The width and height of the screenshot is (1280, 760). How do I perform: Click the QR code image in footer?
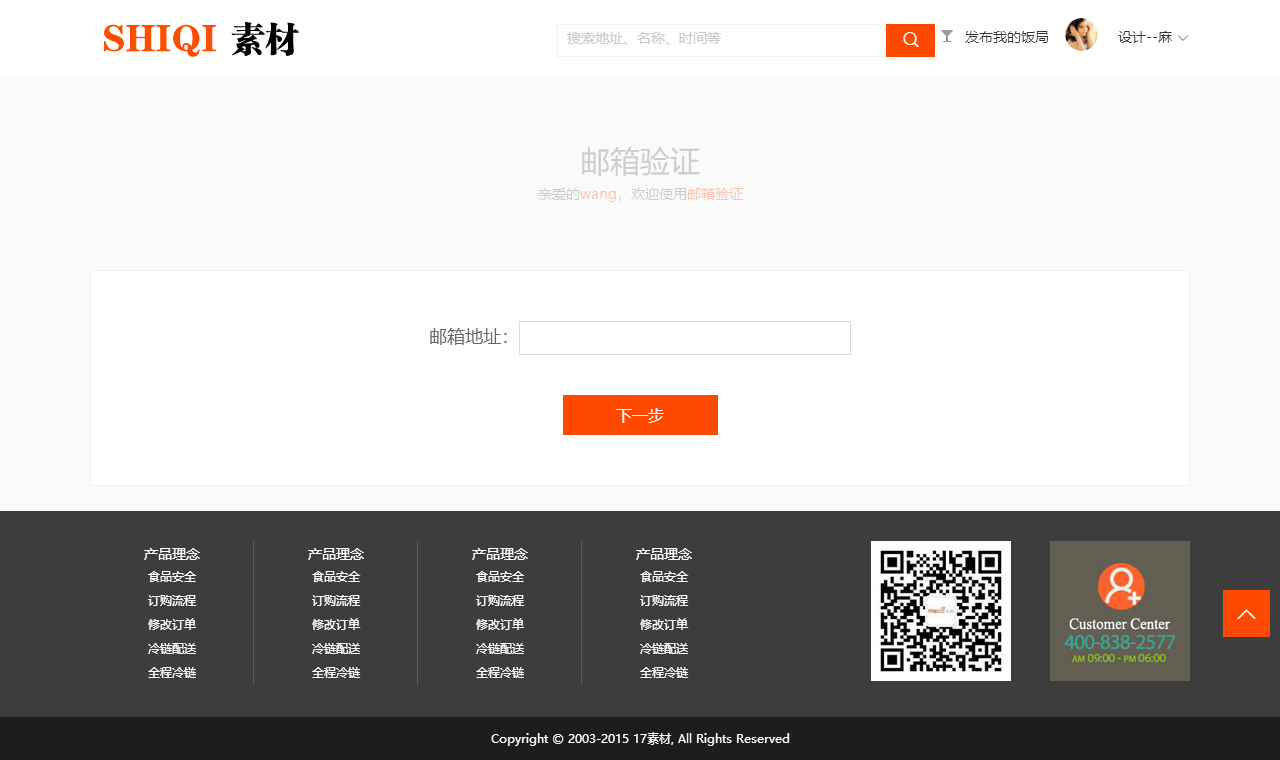[x=940, y=611]
